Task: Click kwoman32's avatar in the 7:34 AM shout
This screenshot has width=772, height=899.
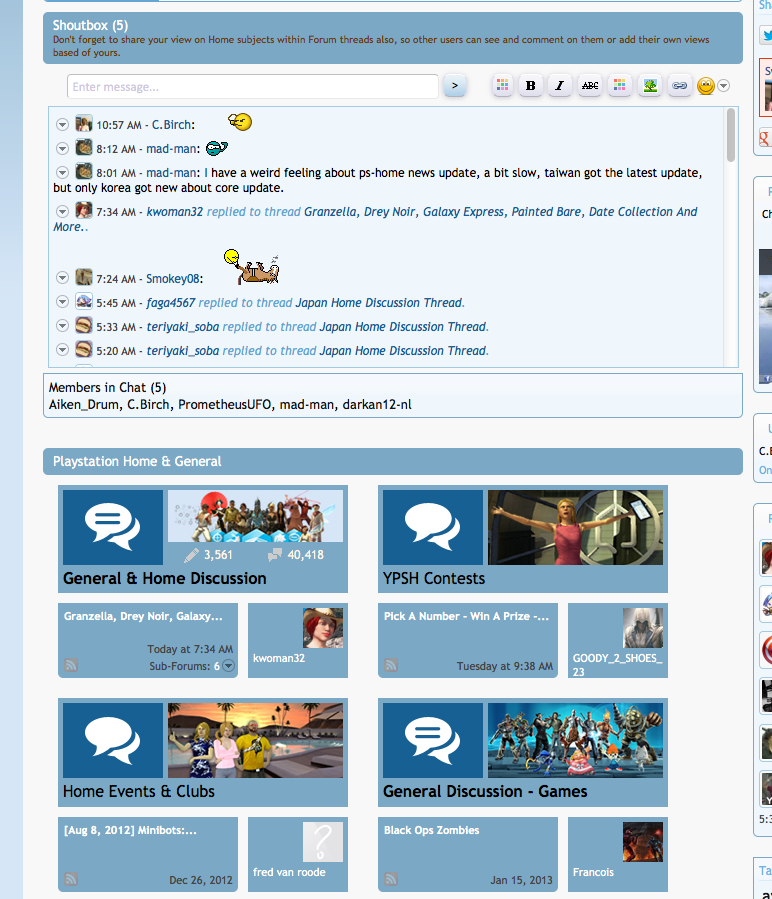Action: click(x=84, y=210)
